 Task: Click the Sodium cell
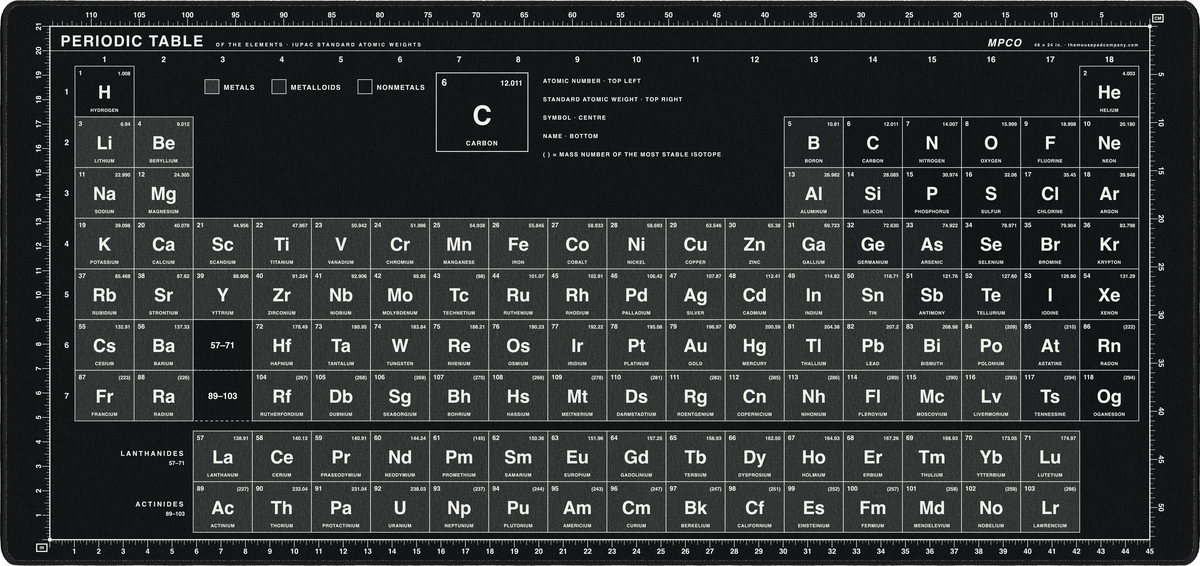[104, 193]
